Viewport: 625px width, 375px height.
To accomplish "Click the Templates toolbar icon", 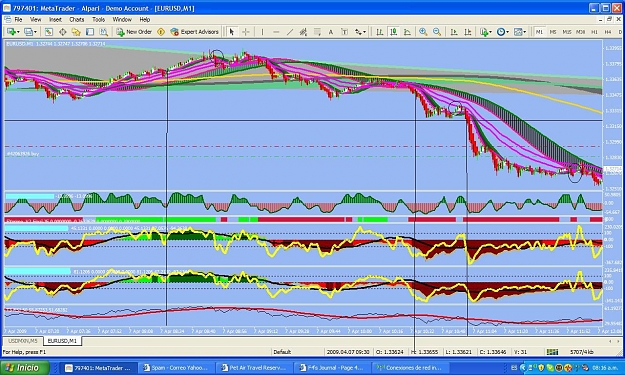I will tap(518, 32).
